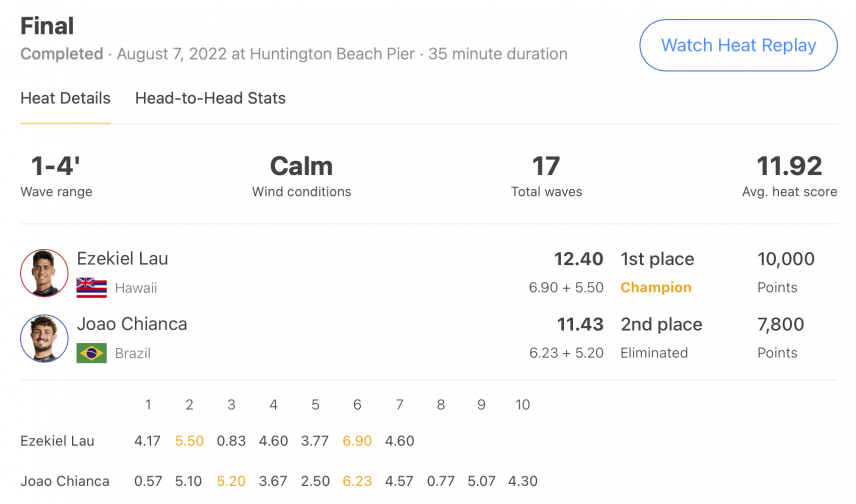
Task: Switch to Head-to-Head Stats tab
Action: 210,98
